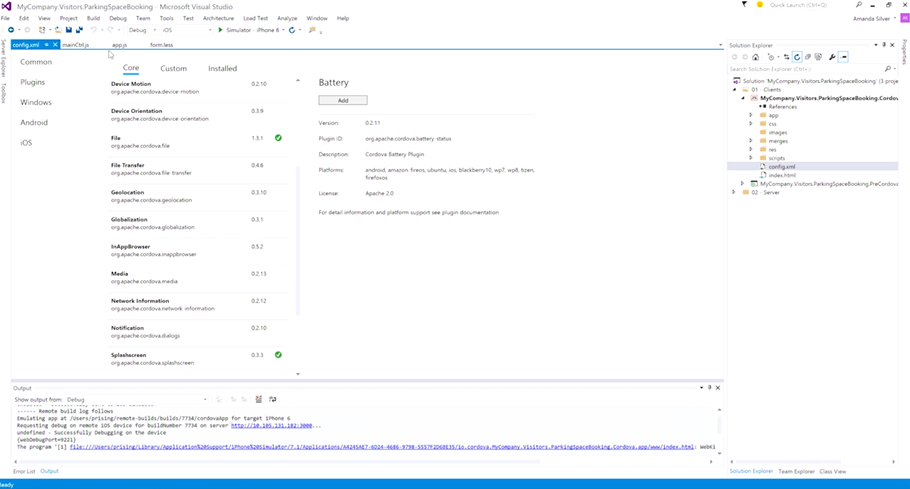
Task: Pin the Output panel with auto-hide icon
Action: point(709,387)
